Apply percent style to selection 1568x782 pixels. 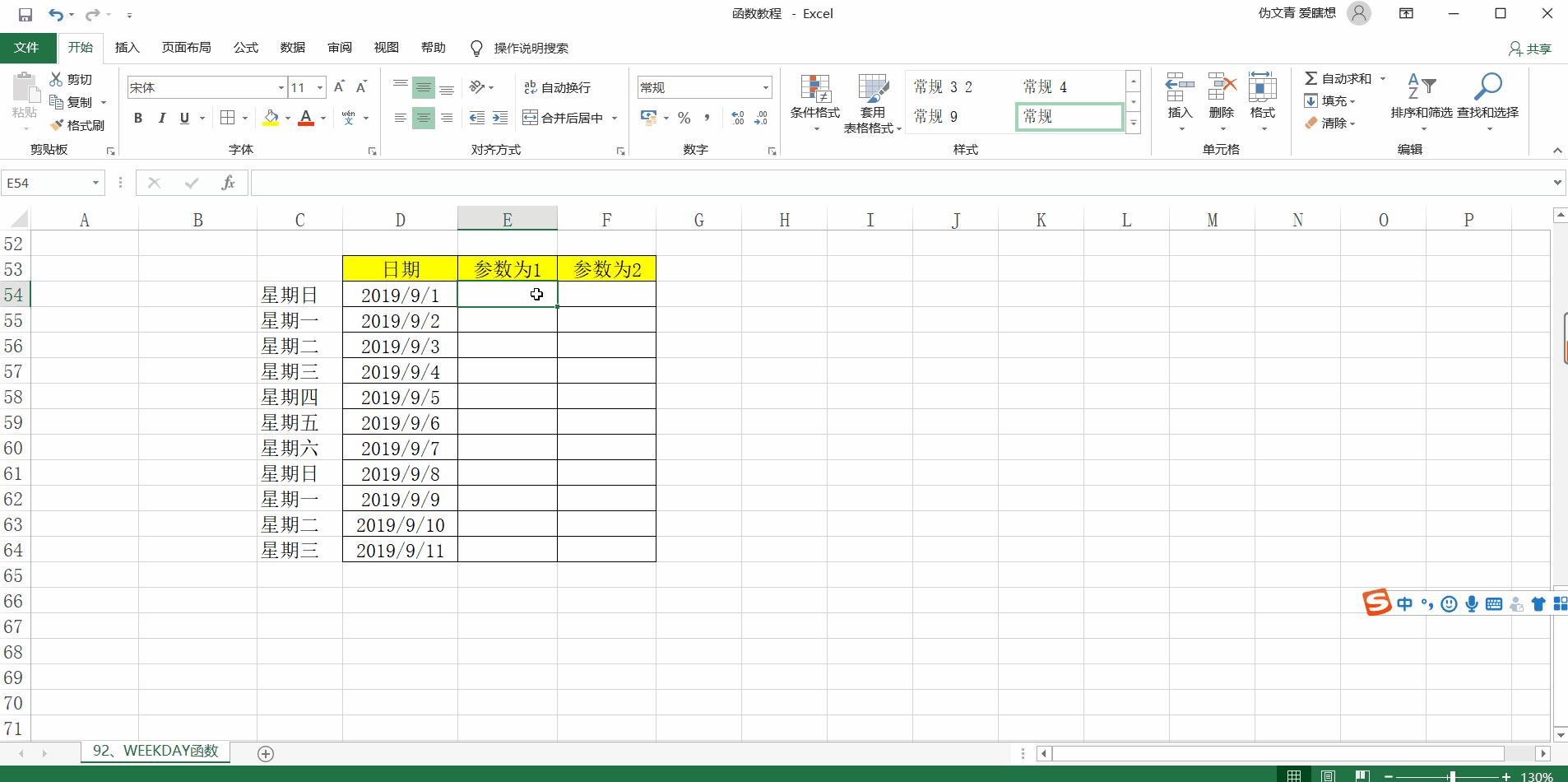point(684,118)
